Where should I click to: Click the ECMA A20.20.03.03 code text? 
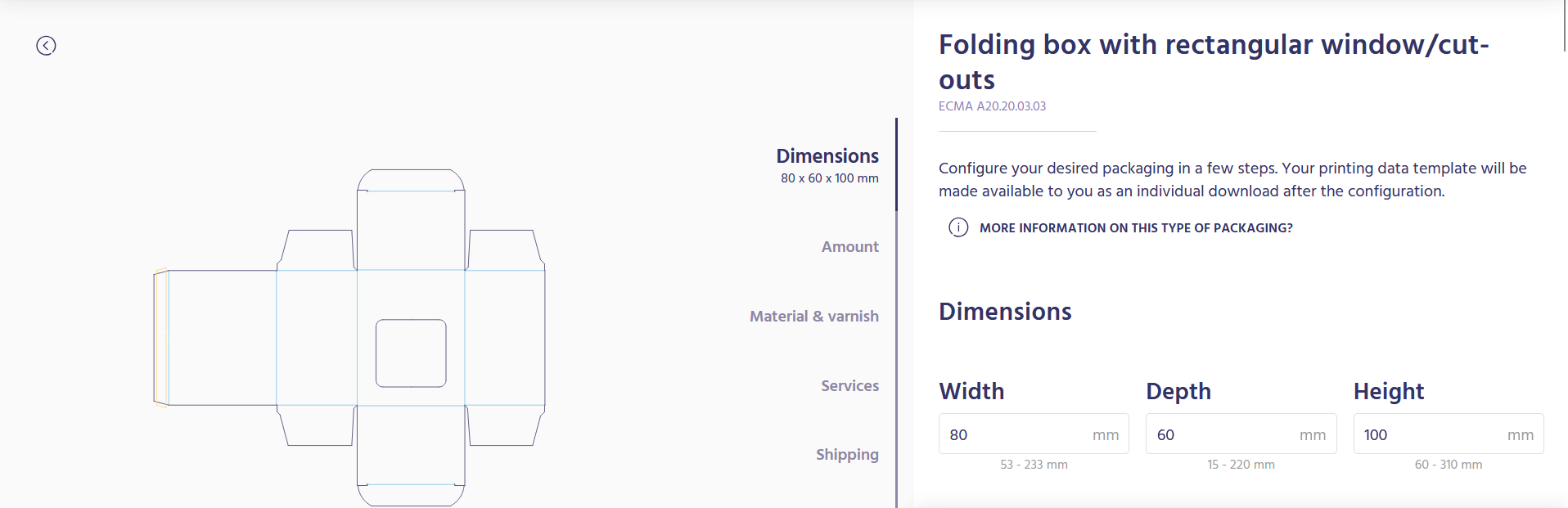coord(992,106)
